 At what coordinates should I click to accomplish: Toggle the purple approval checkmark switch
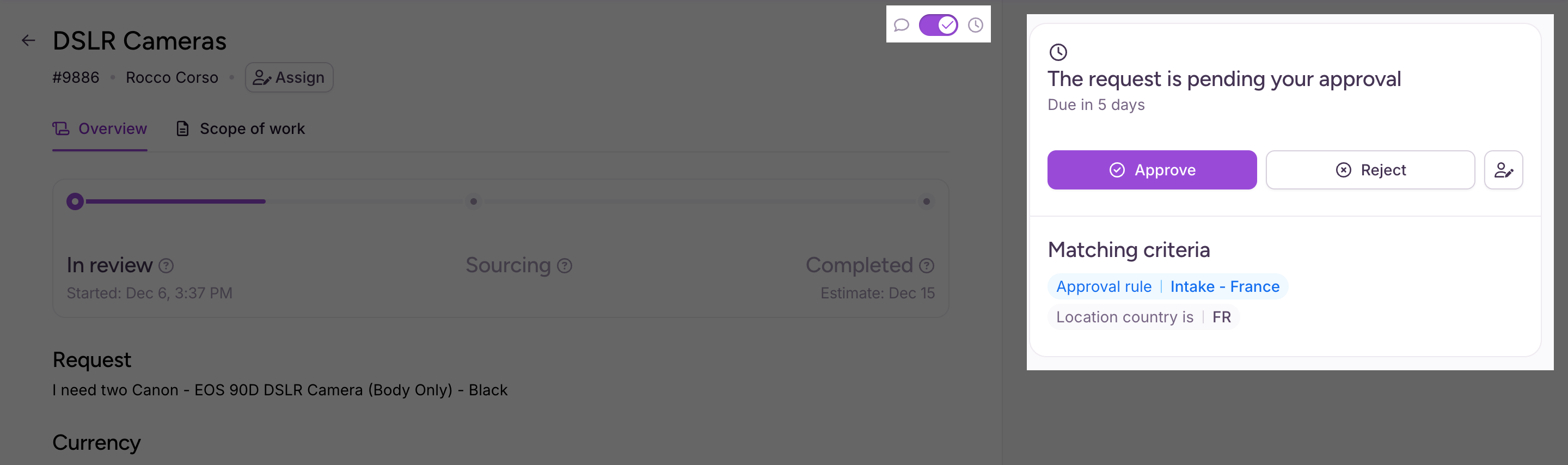938,25
